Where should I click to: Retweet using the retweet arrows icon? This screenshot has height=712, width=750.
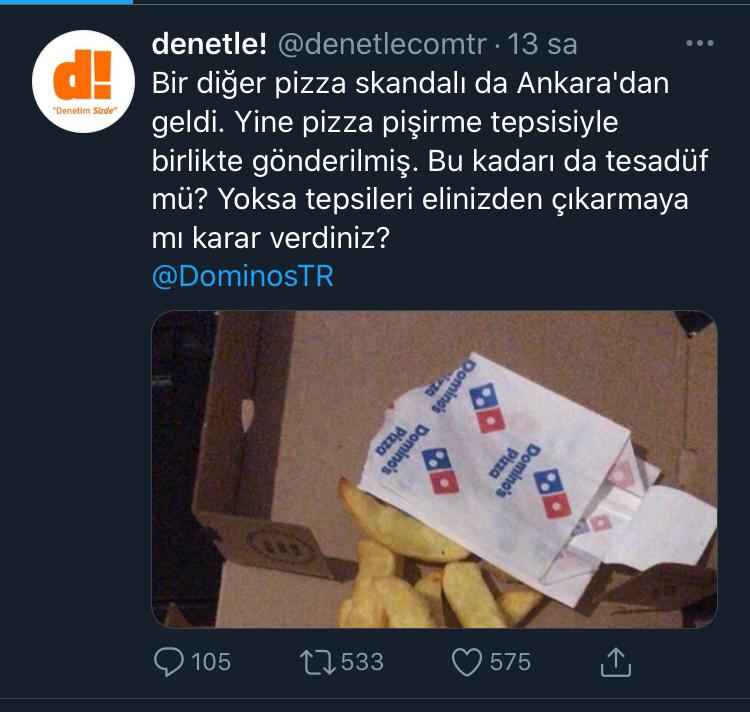click(317, 661)
